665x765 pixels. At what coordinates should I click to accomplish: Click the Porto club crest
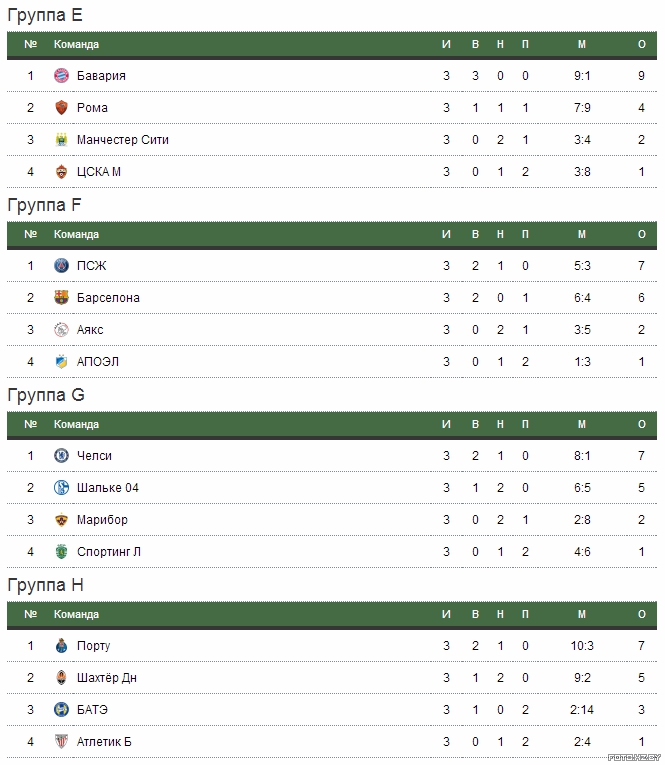(x=61, y=645)
